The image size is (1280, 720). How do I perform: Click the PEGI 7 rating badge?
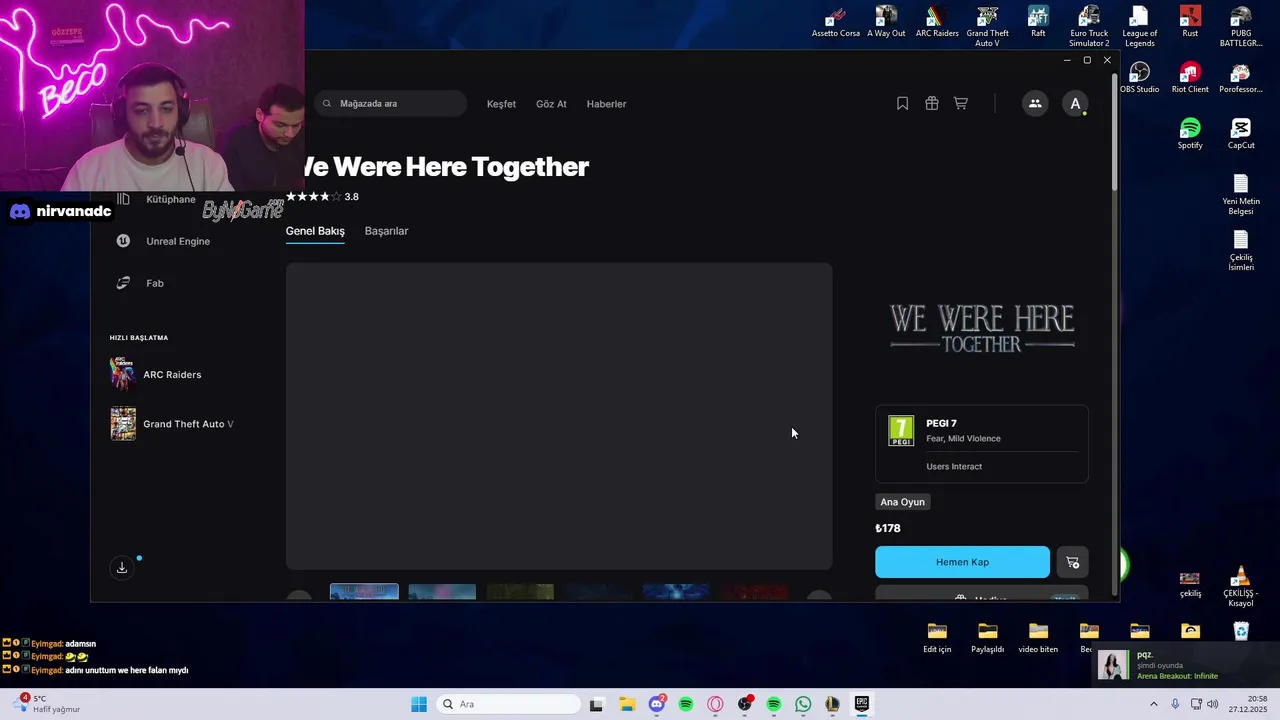click(x=901, y=431)
